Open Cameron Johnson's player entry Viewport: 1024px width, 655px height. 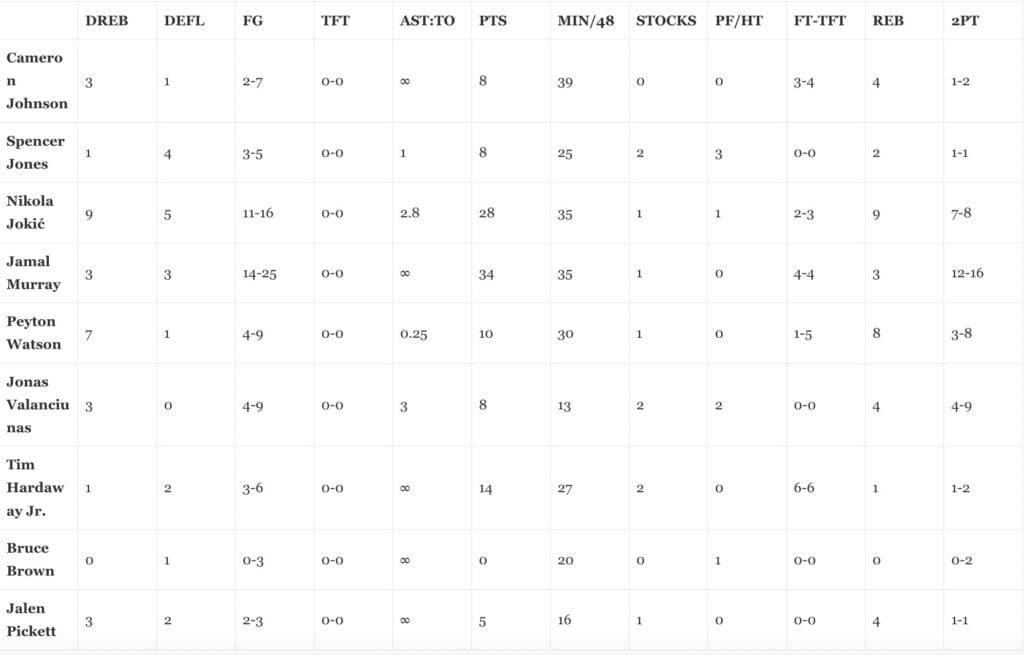36,80
